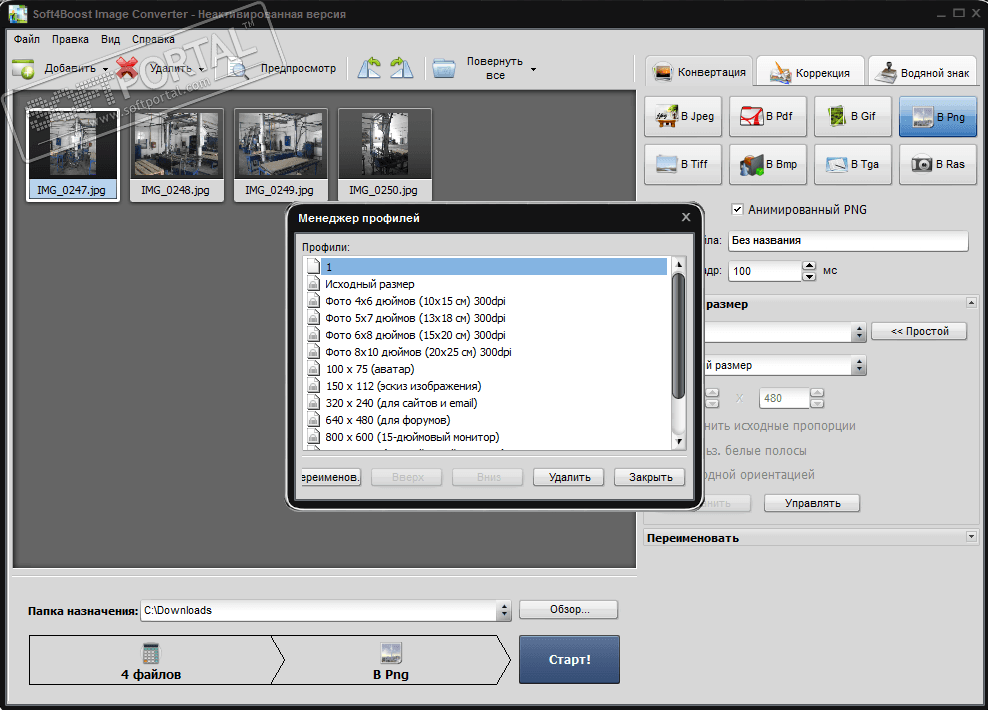Open the Вид menu
Screen dimensions: 988x710
click(x=110, y=39)
